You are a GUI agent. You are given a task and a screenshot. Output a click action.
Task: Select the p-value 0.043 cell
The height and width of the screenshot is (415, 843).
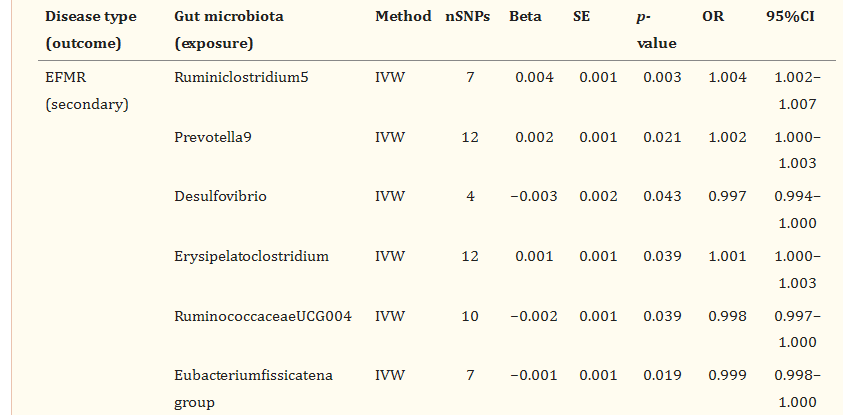tap(662, 197)
